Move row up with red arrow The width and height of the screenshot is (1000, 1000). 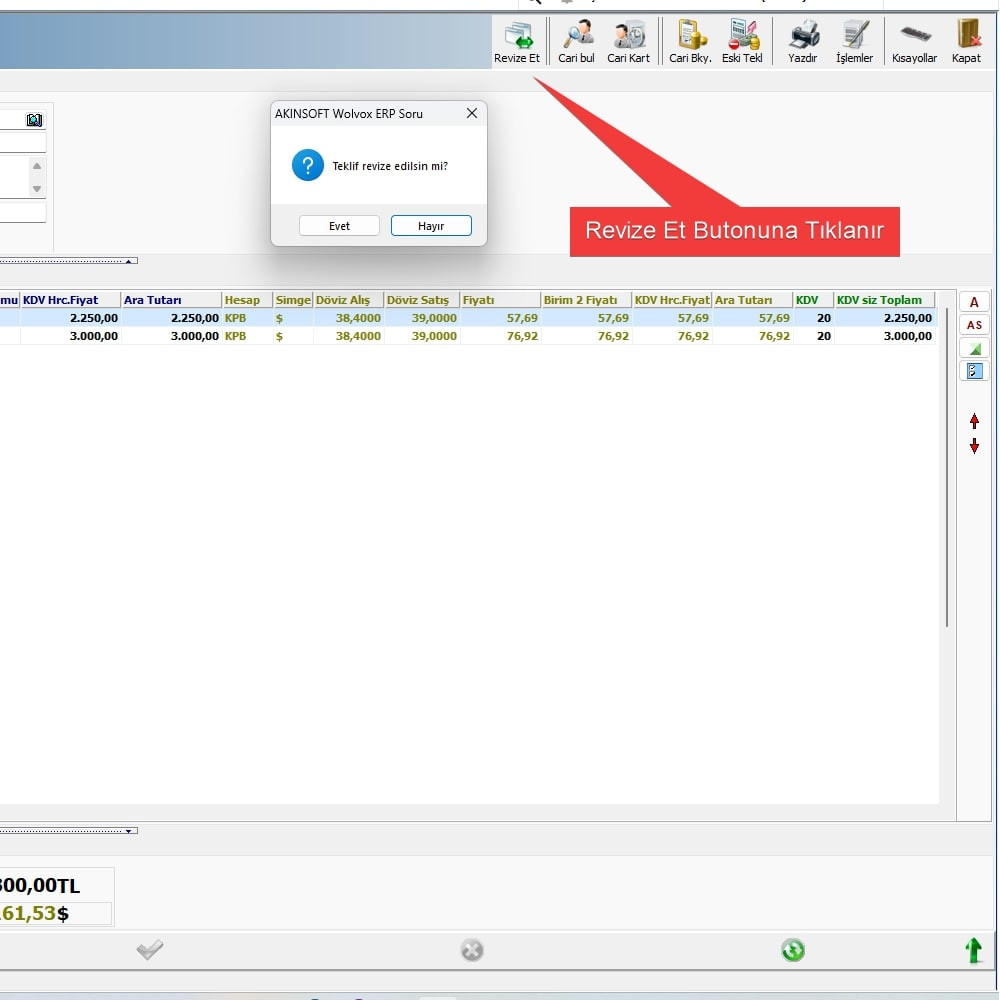(974, 422)
